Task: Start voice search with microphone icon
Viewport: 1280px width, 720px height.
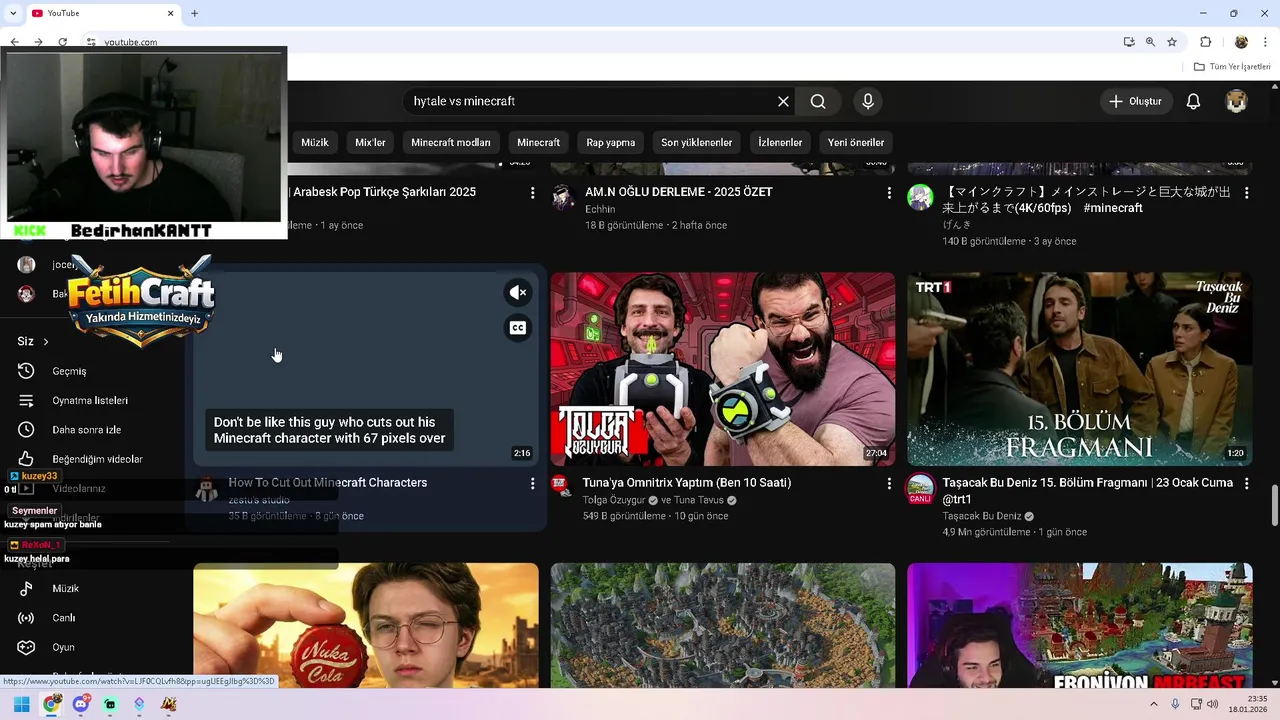Action: point(868,101)
